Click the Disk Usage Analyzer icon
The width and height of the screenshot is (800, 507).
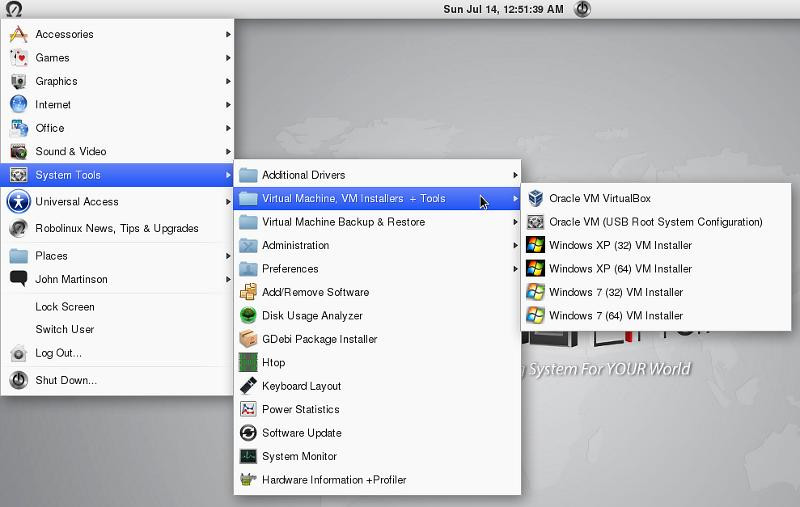point(248,315)
